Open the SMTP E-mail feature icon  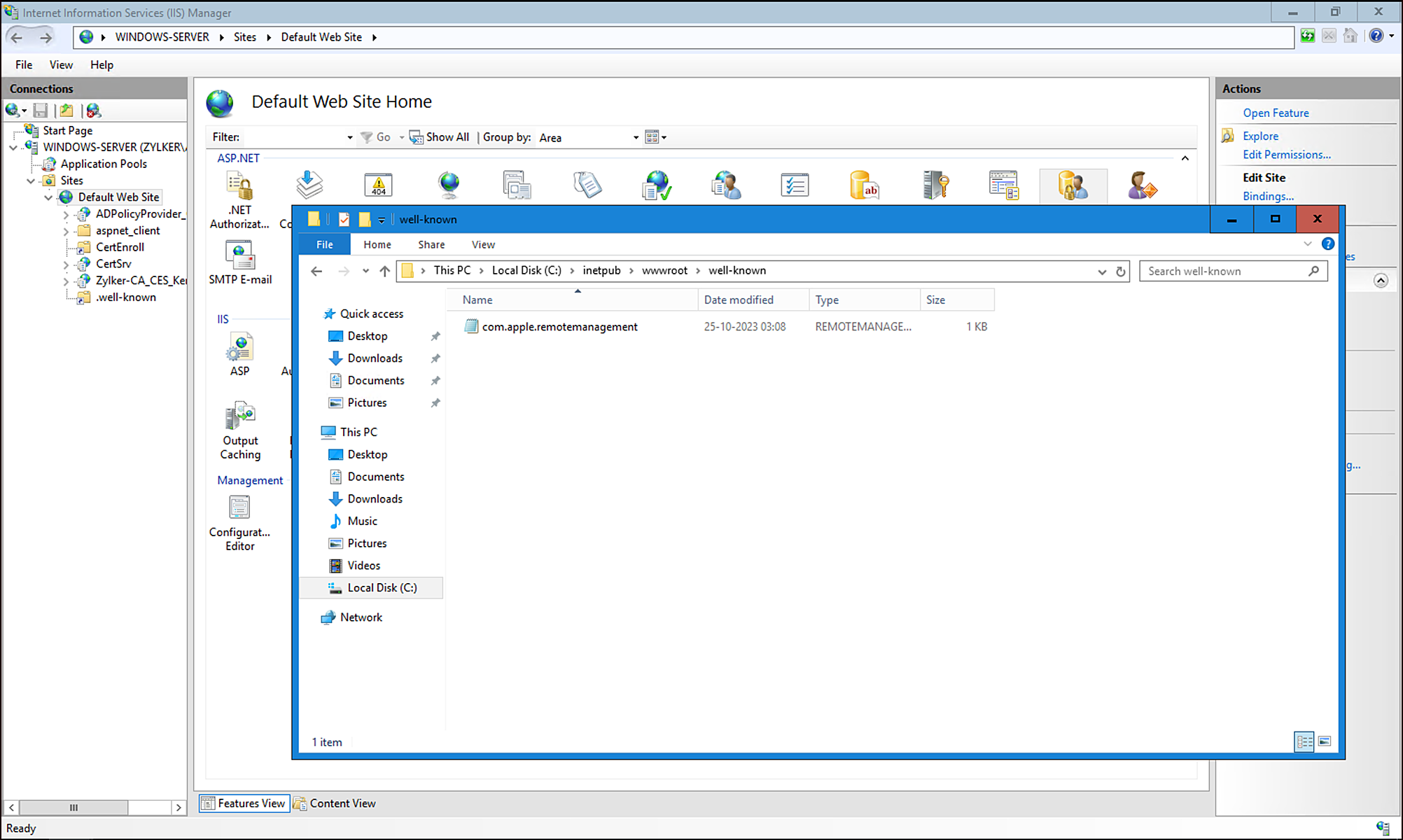tap(239, 256)
